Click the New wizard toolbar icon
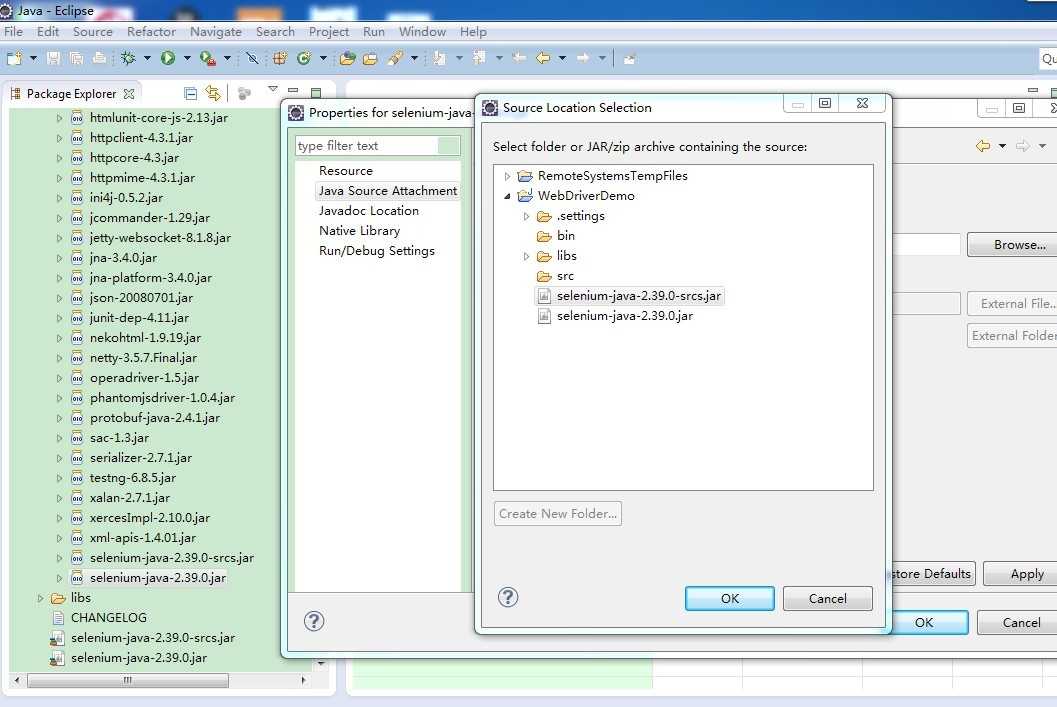 pyautogui.click(x=14, y=59)
